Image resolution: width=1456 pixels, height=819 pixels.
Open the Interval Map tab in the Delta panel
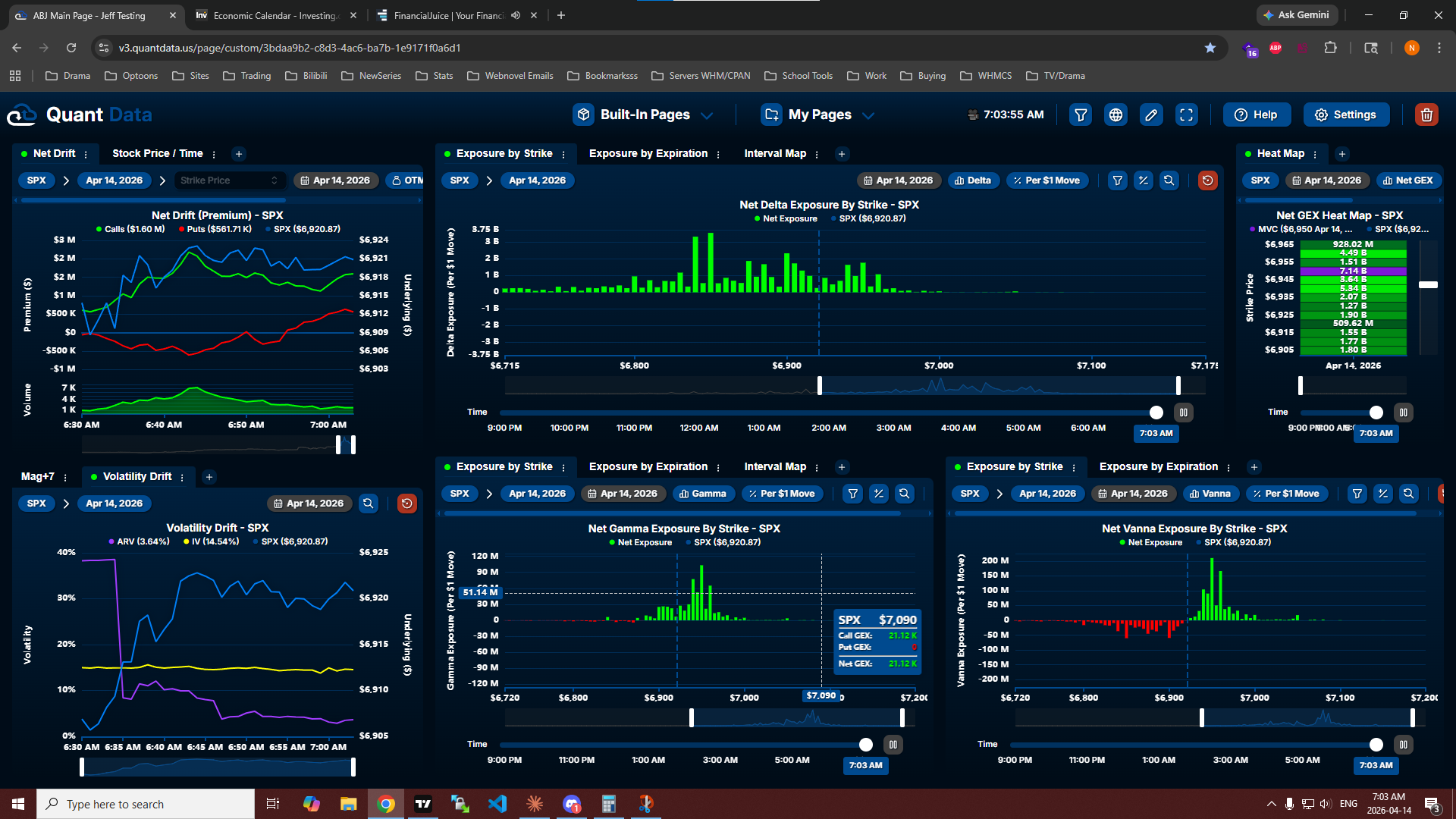[775, 153]
